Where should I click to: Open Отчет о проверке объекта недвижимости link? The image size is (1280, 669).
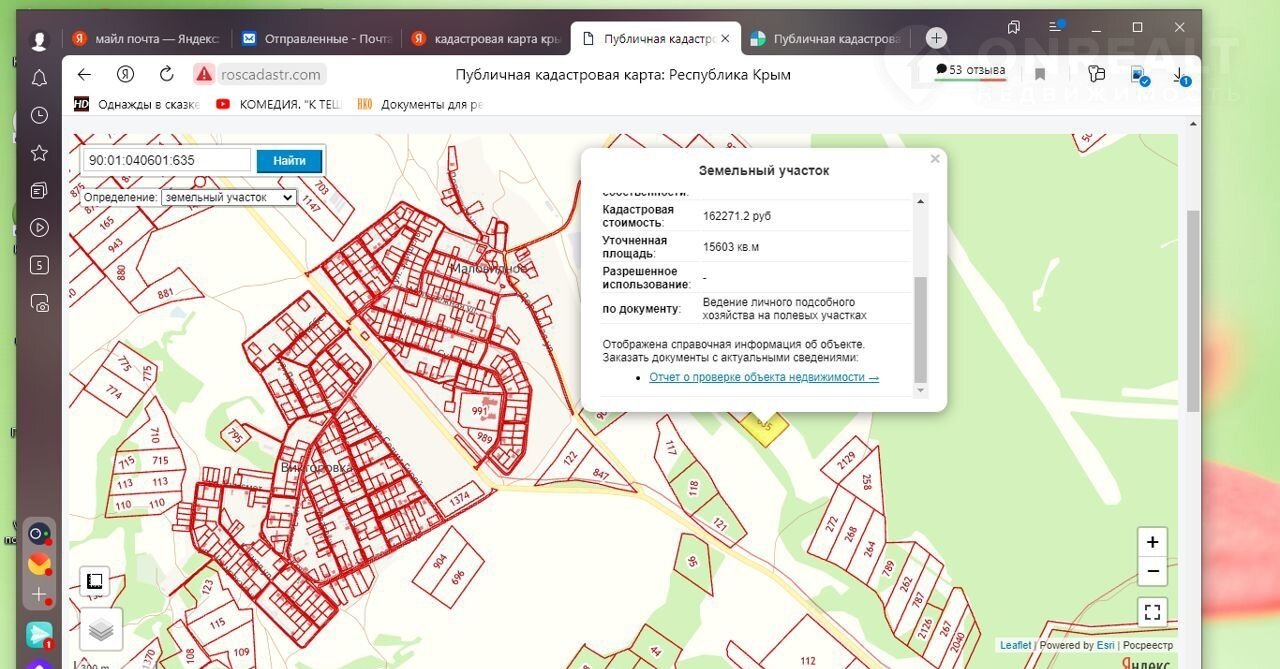(763, 377)
